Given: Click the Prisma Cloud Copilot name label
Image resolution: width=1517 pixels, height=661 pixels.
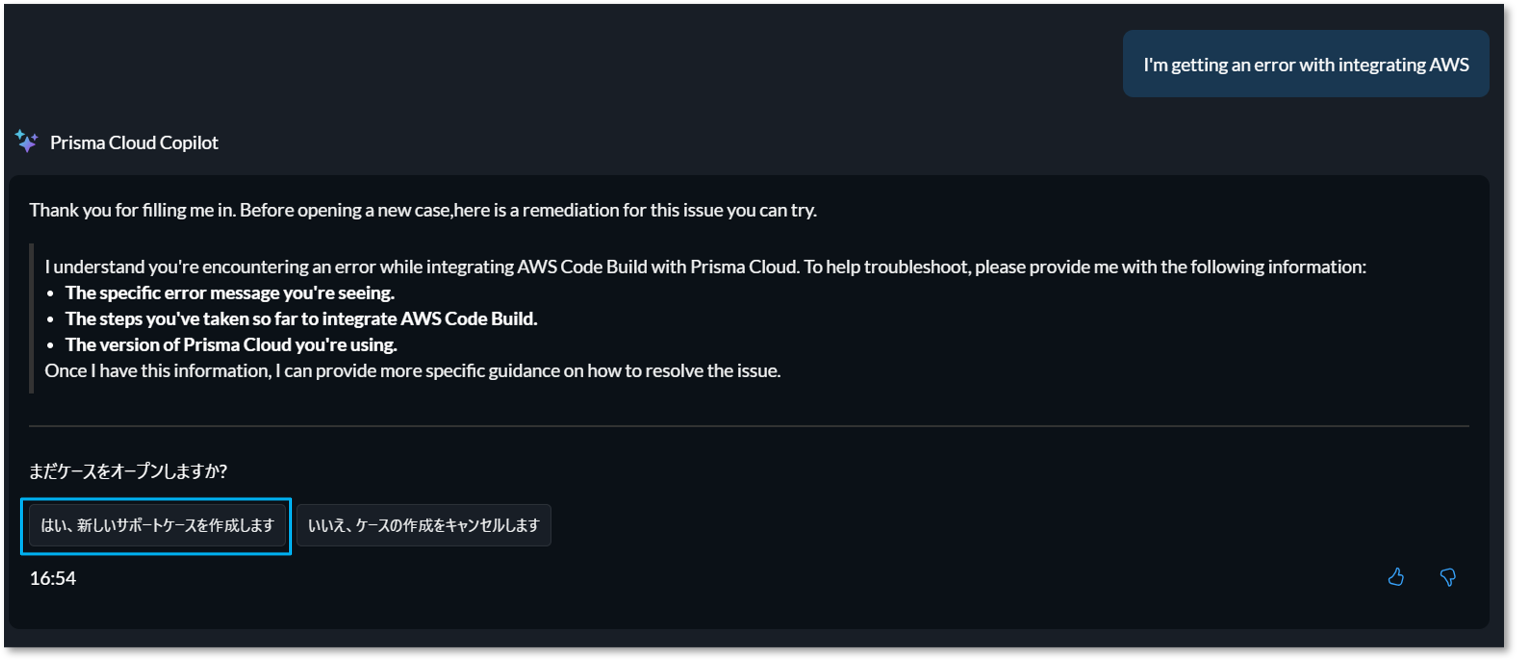Looking at the screenshot, I should (134, 143).
